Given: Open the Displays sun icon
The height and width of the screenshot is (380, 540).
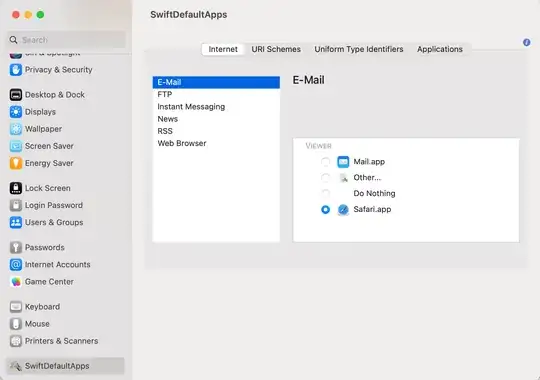Looking at the screenshot, I should coord(16,112).
